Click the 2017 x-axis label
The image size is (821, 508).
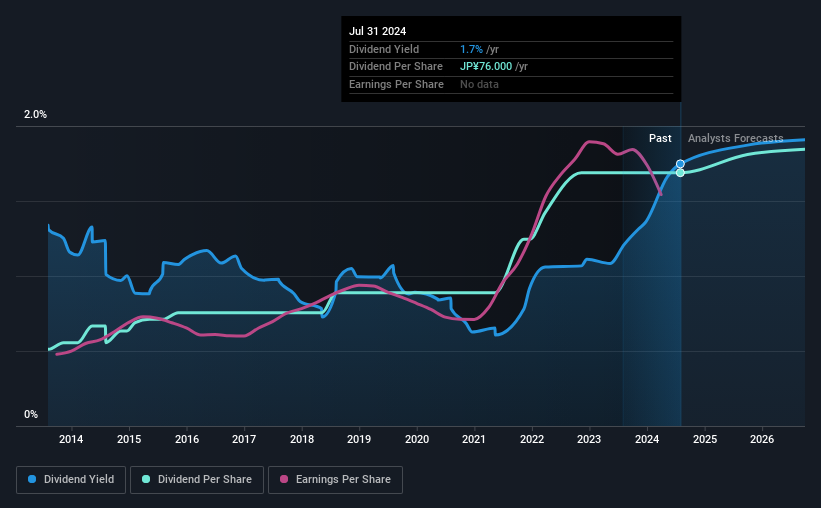coord(244,439)
